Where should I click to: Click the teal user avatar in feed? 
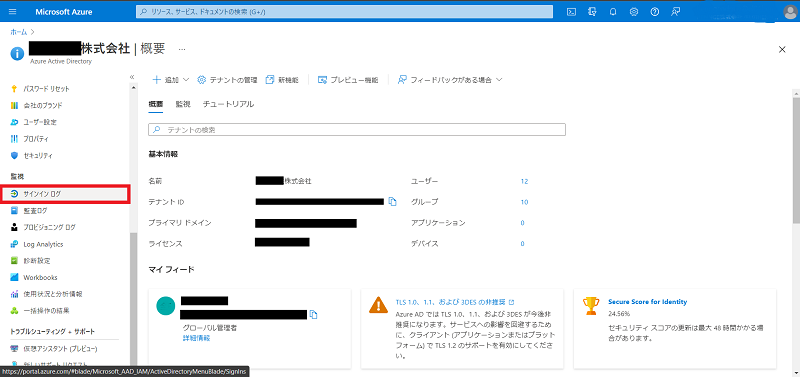point(166,306)
